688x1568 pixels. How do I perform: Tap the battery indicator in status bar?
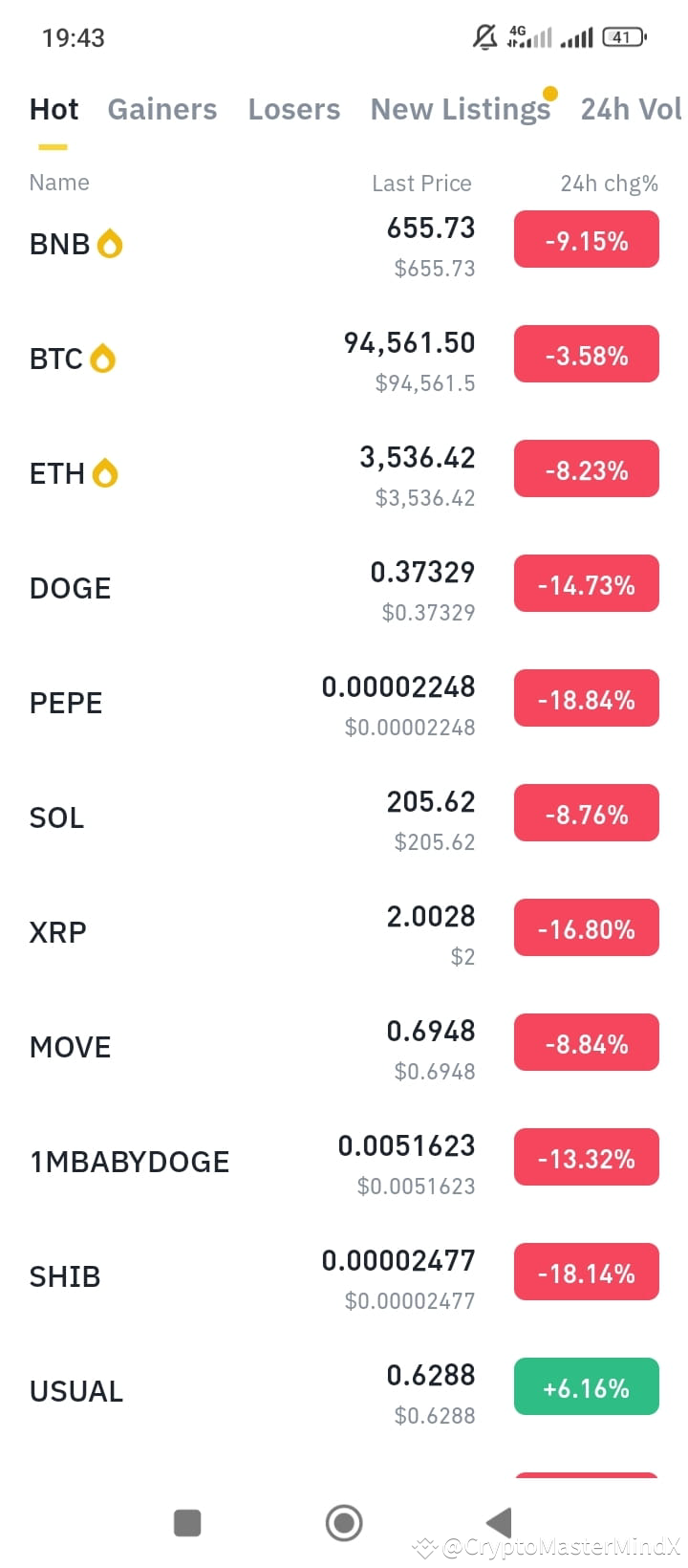625,37
